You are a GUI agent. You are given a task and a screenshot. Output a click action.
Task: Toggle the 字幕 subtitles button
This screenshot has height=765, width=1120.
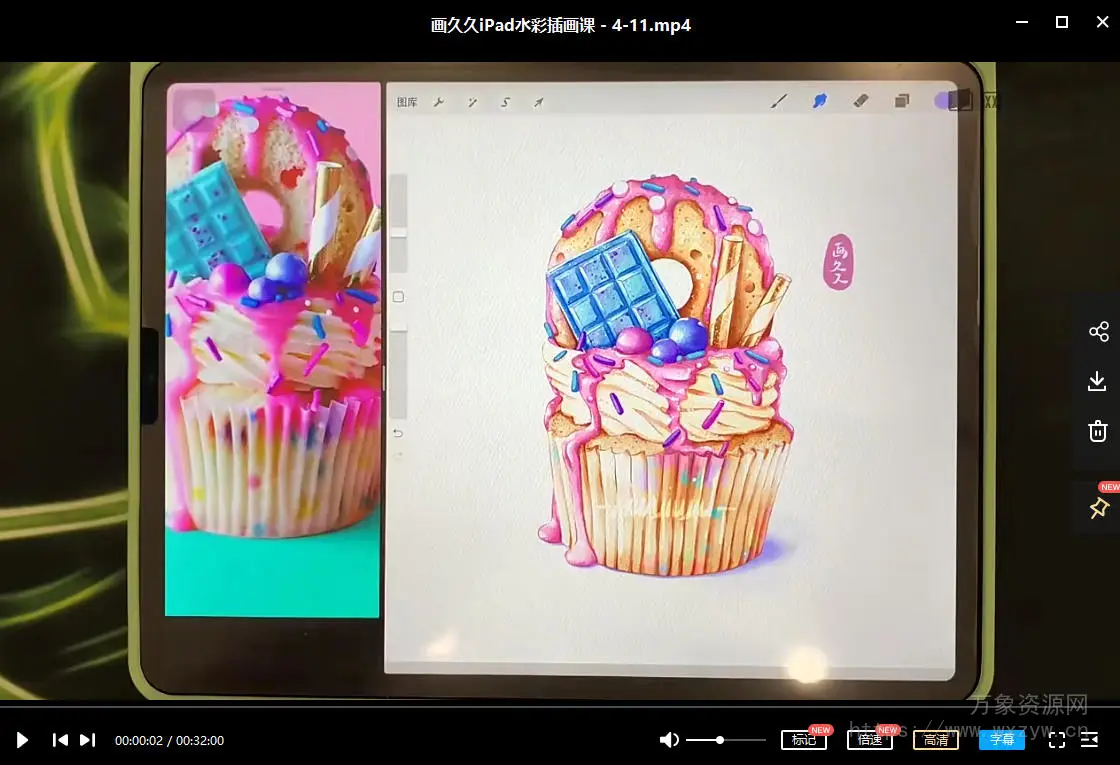point(1002,740)
